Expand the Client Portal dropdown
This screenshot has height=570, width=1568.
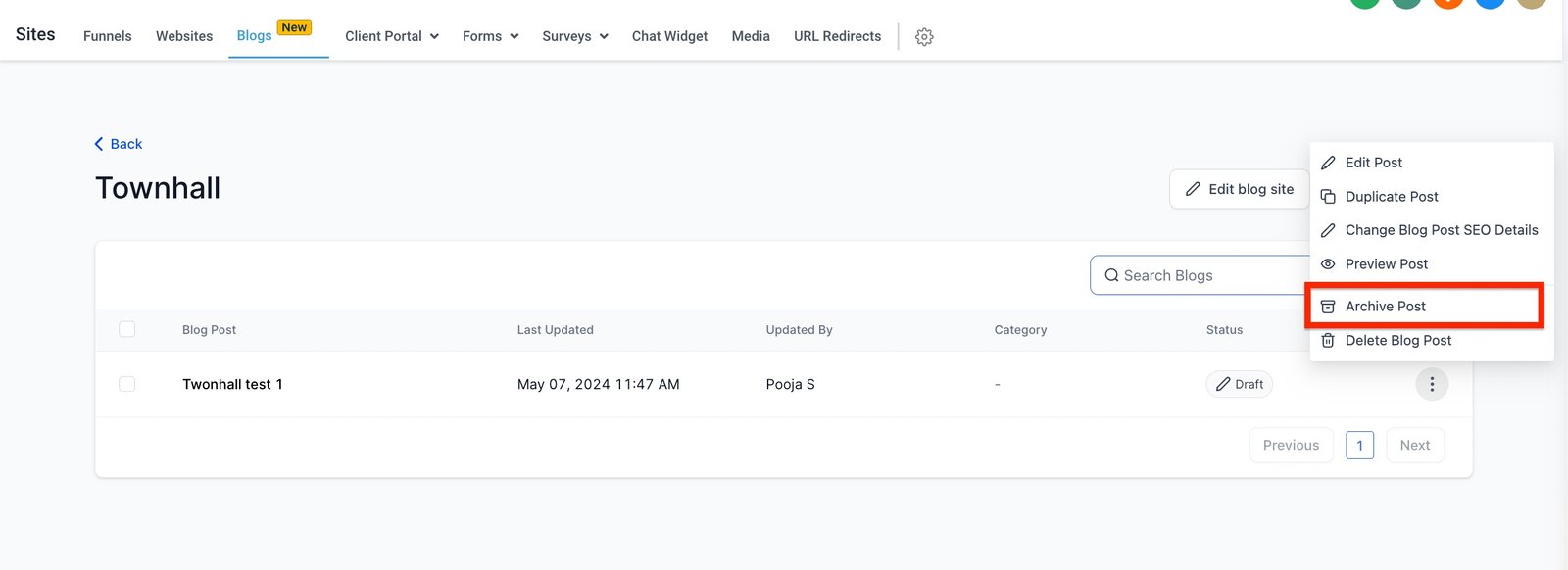coord(392,36)
